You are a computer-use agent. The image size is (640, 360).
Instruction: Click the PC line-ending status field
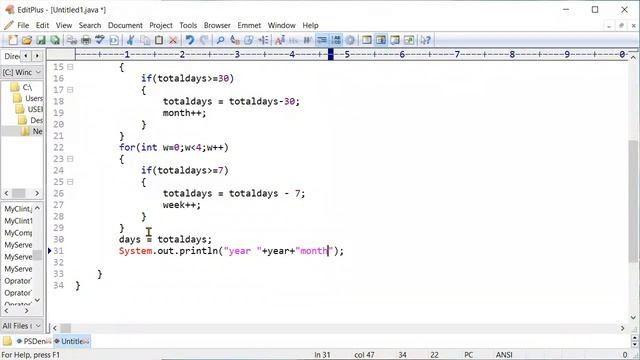click(x=469, y=355)
